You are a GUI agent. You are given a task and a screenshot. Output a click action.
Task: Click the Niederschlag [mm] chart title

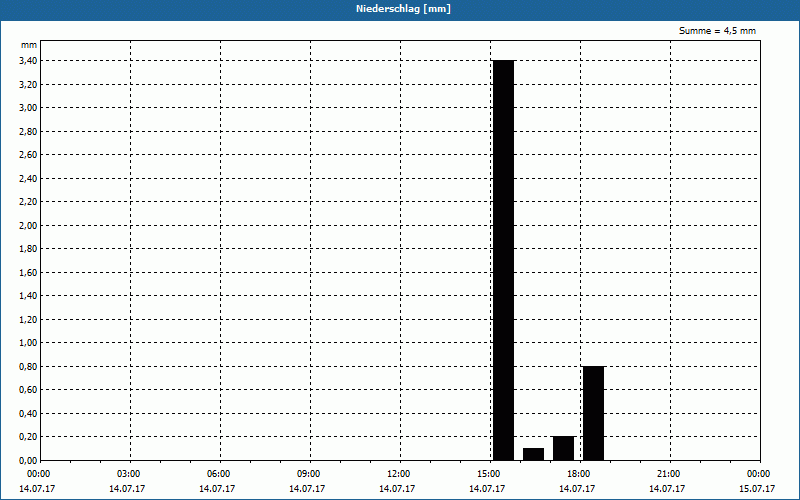pyautogui.click(x=403, y=9)
